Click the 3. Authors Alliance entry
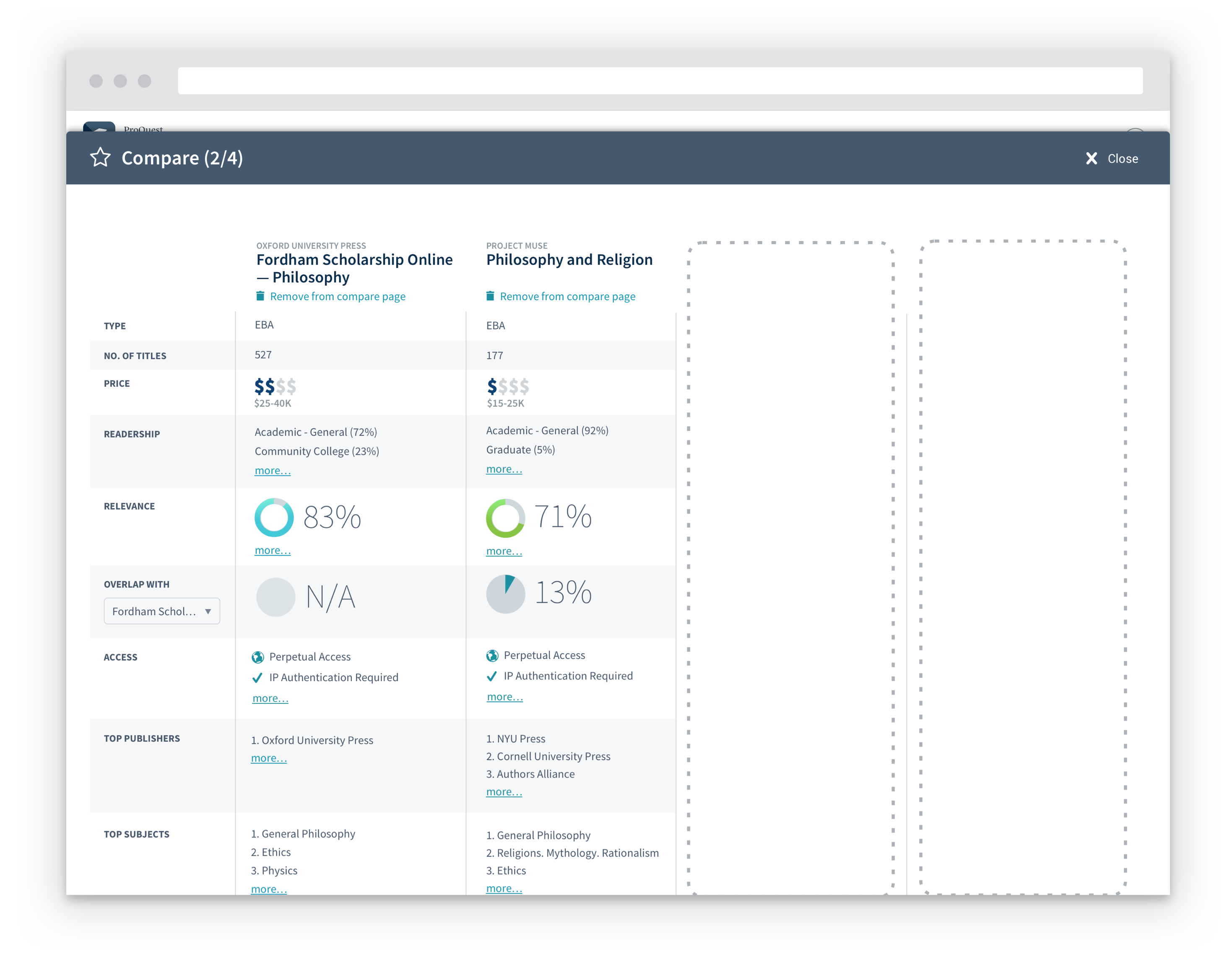Screen dimensions: 1232x958 tap(530, 774)
